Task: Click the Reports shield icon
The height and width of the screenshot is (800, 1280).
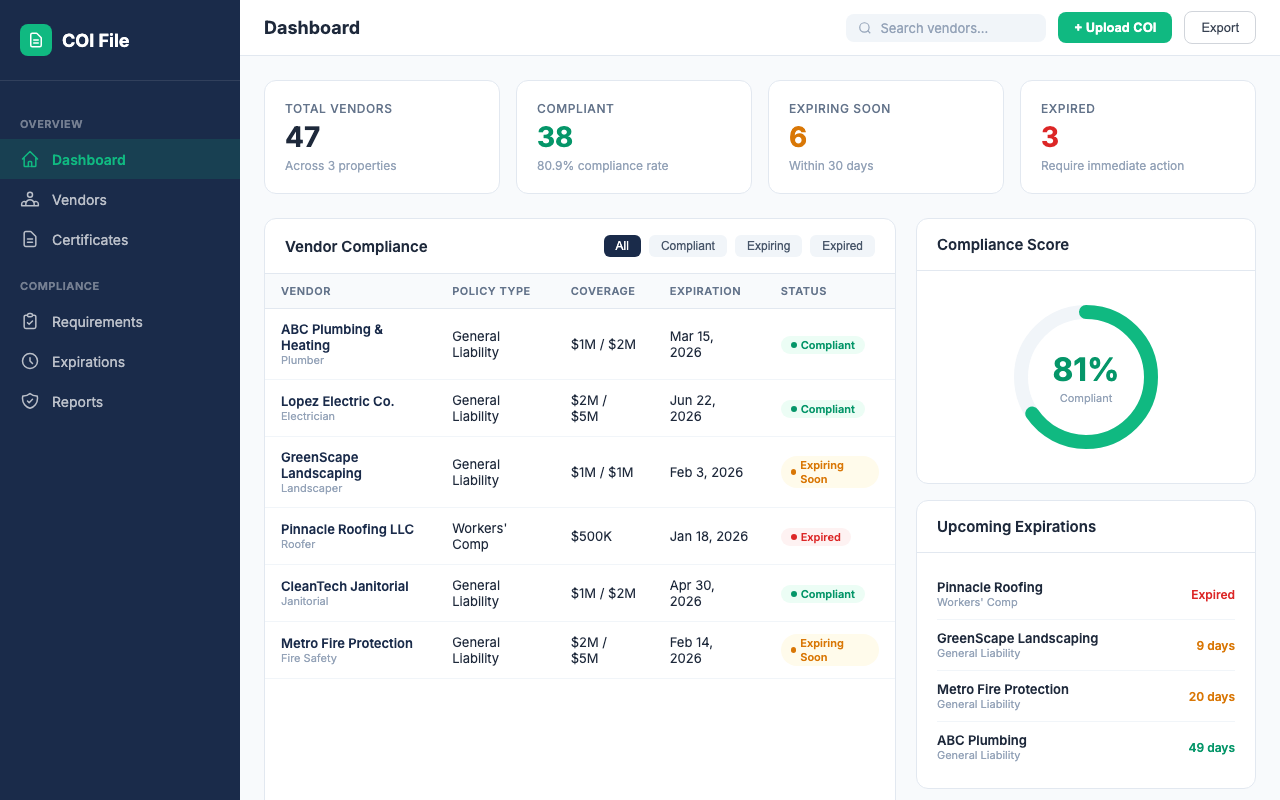Action: point(30,401)
